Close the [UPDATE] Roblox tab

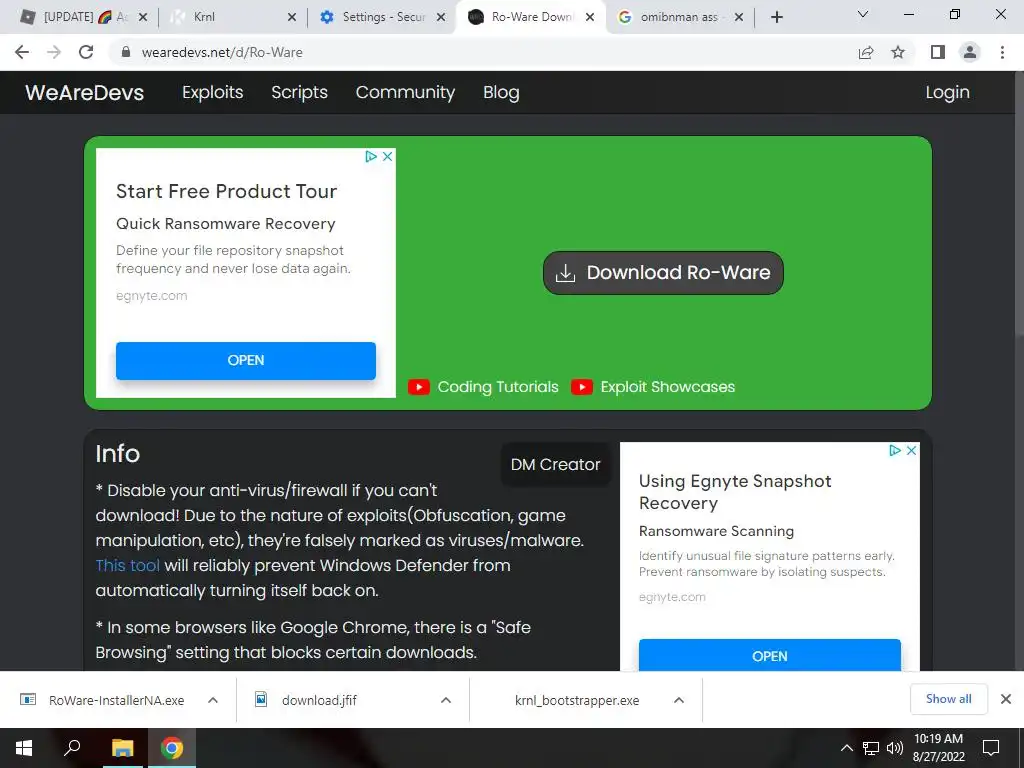(143, 17)
